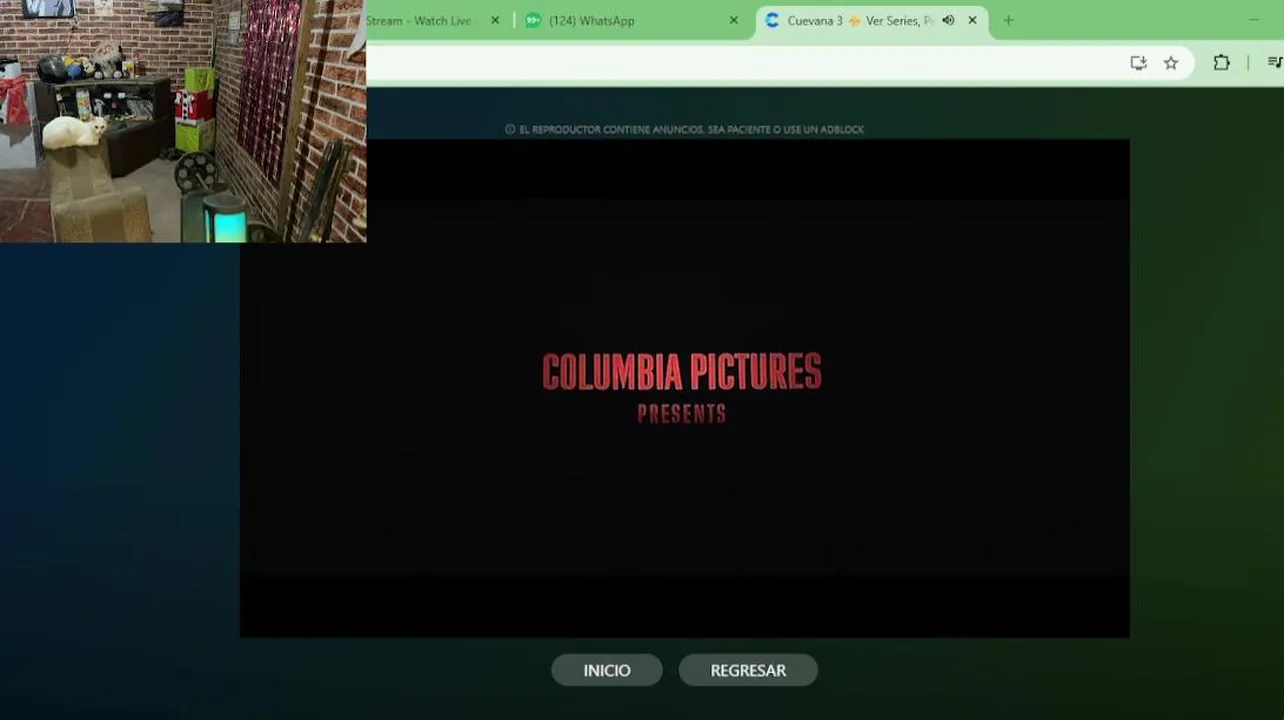Close the Cuevana 3 tab
The width and height of the screenshot is (1284, 720).
click(x=972, y=20)
